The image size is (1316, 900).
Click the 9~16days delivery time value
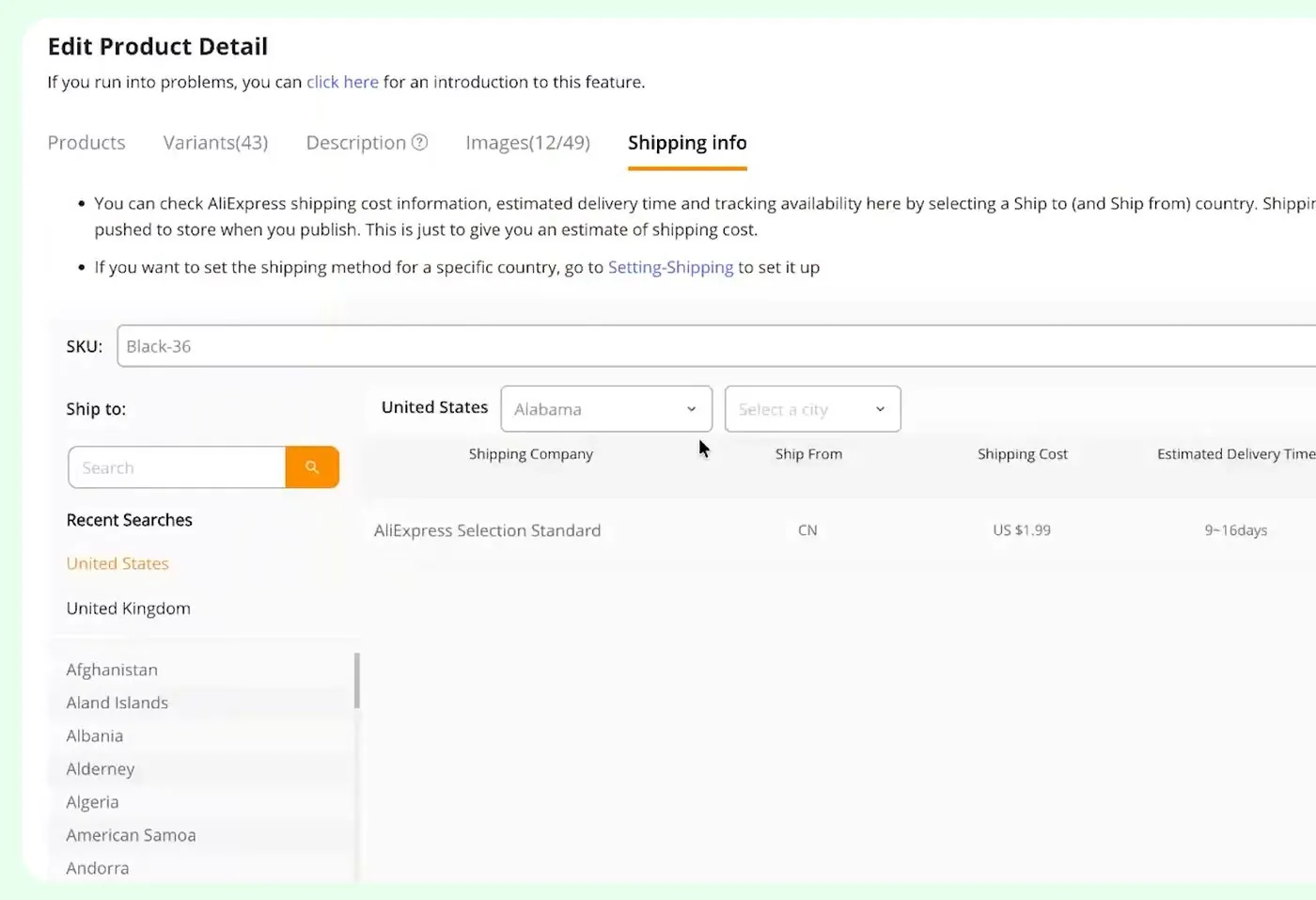[x=1236, y=530]
